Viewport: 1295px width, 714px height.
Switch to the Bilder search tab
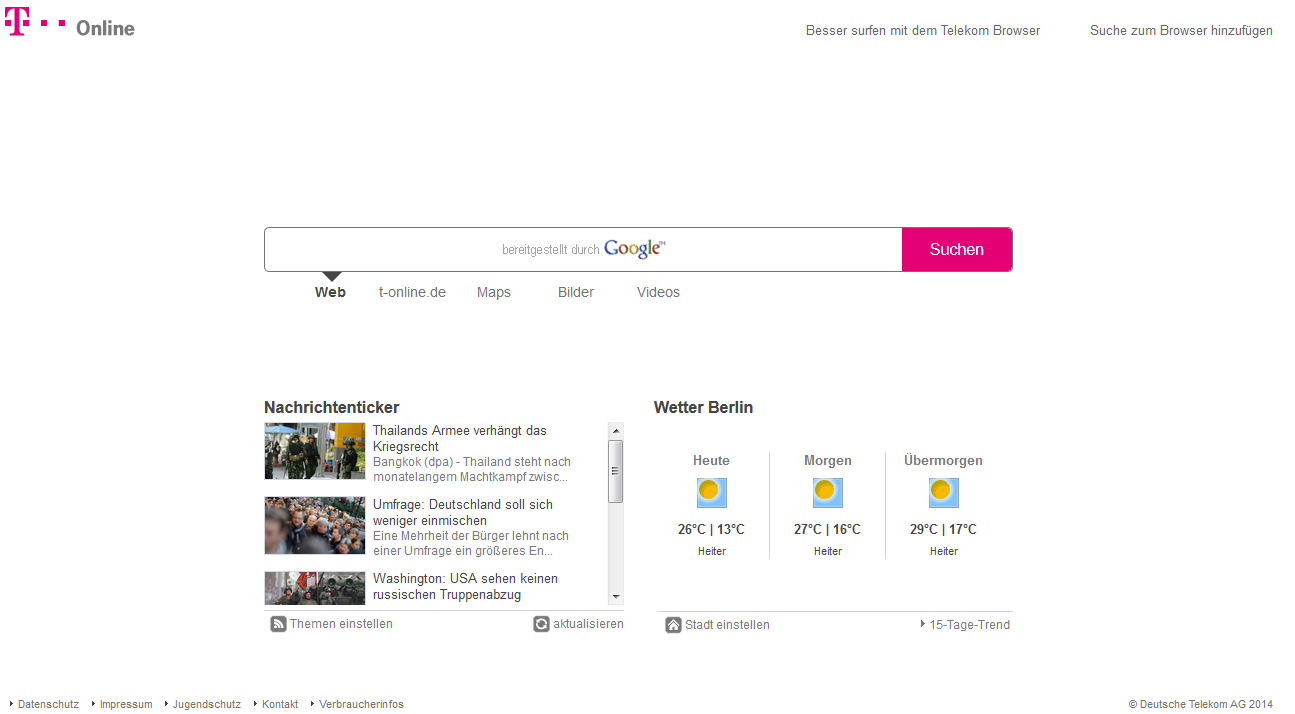coord(576,292)
